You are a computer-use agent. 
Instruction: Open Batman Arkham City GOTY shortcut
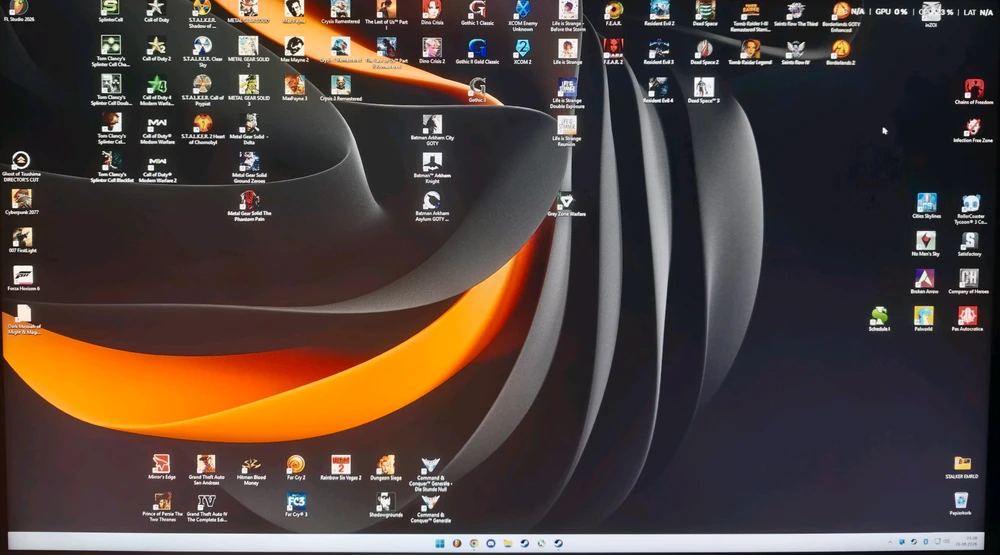coord(432,129)
